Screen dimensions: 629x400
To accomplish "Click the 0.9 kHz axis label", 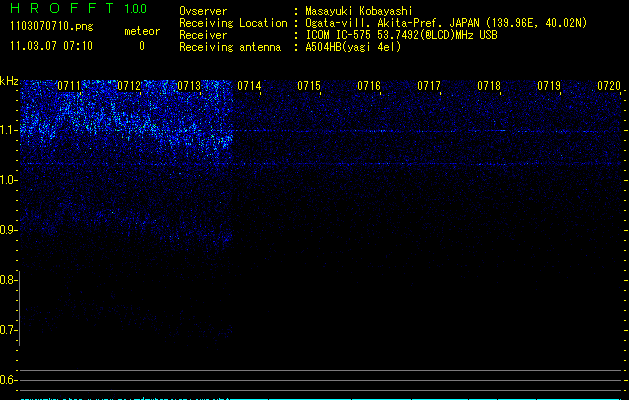I will 9,230.
